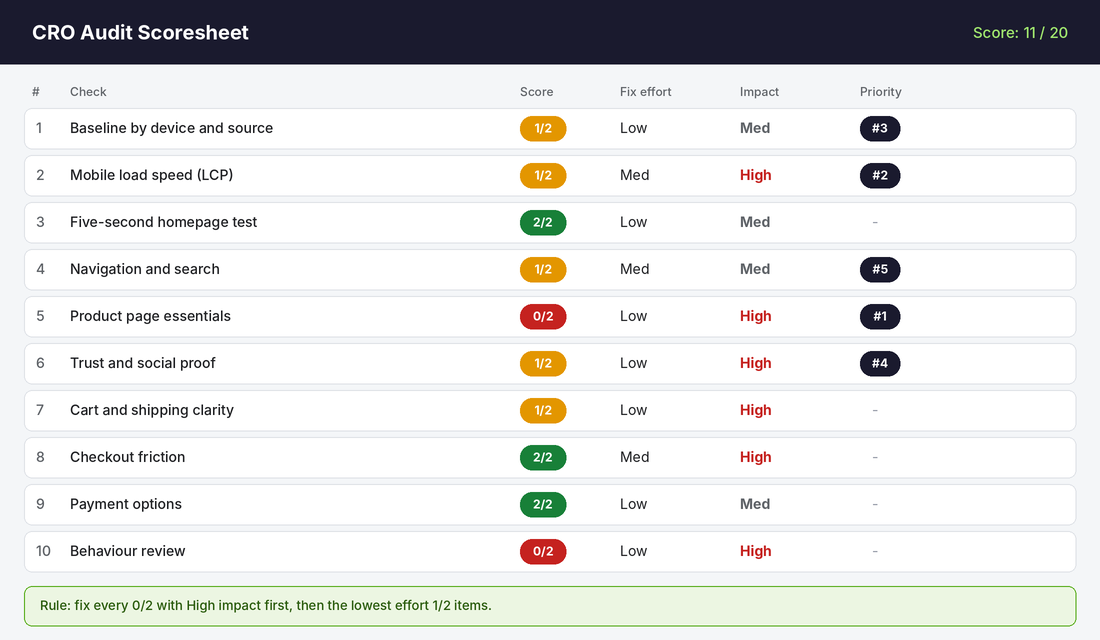This screenshot has width=1100, height=640.
Task: Click Med fix effort in Navigation and search row
Action: pos(635,269)
